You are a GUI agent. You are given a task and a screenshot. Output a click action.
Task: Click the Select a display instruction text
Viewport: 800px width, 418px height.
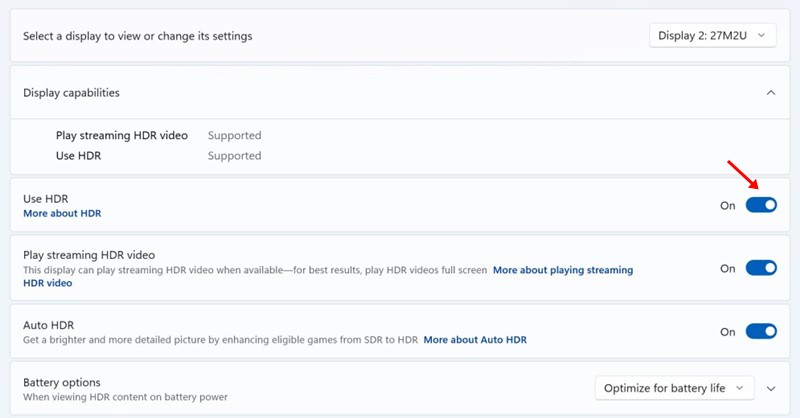coord(137,36)
